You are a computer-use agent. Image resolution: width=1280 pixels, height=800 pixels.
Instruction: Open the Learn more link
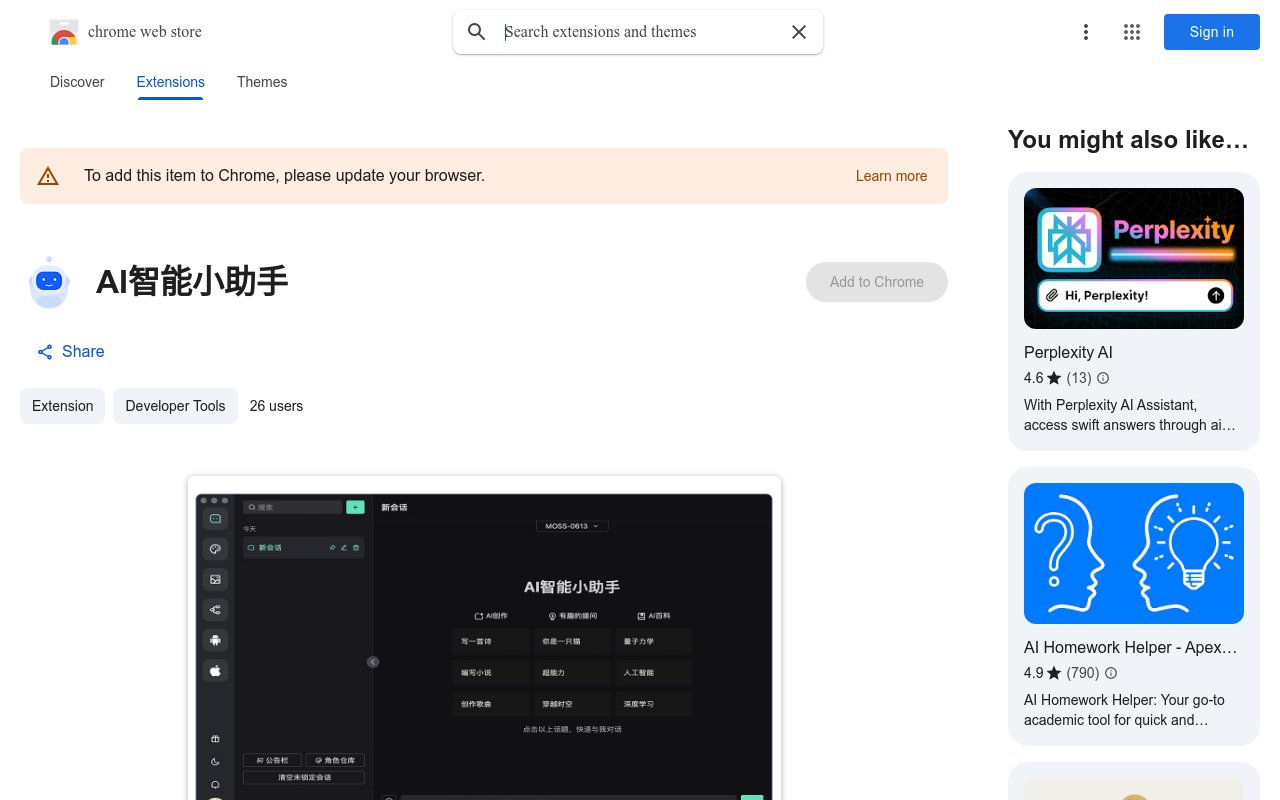[891, 176]
